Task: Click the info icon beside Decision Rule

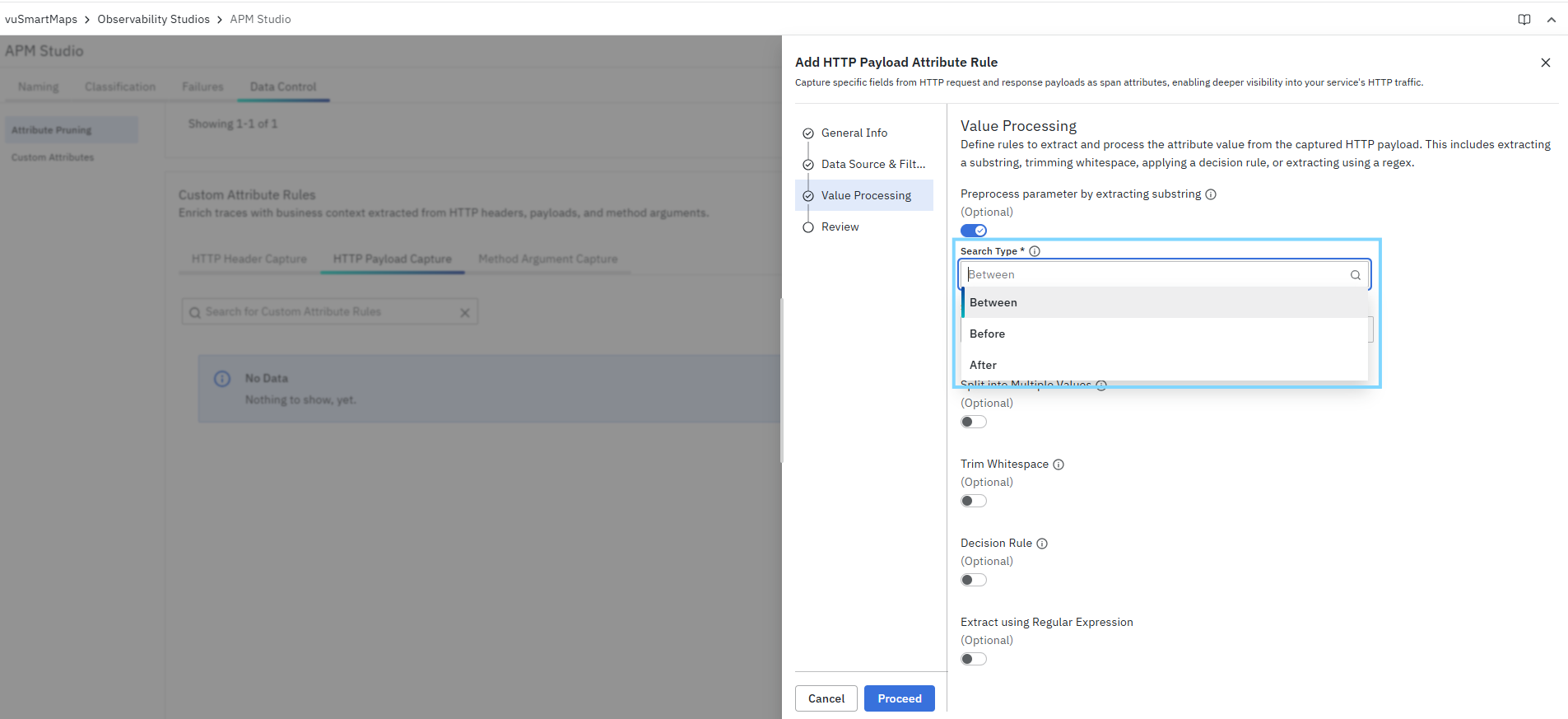Action: click(1042, 544)
